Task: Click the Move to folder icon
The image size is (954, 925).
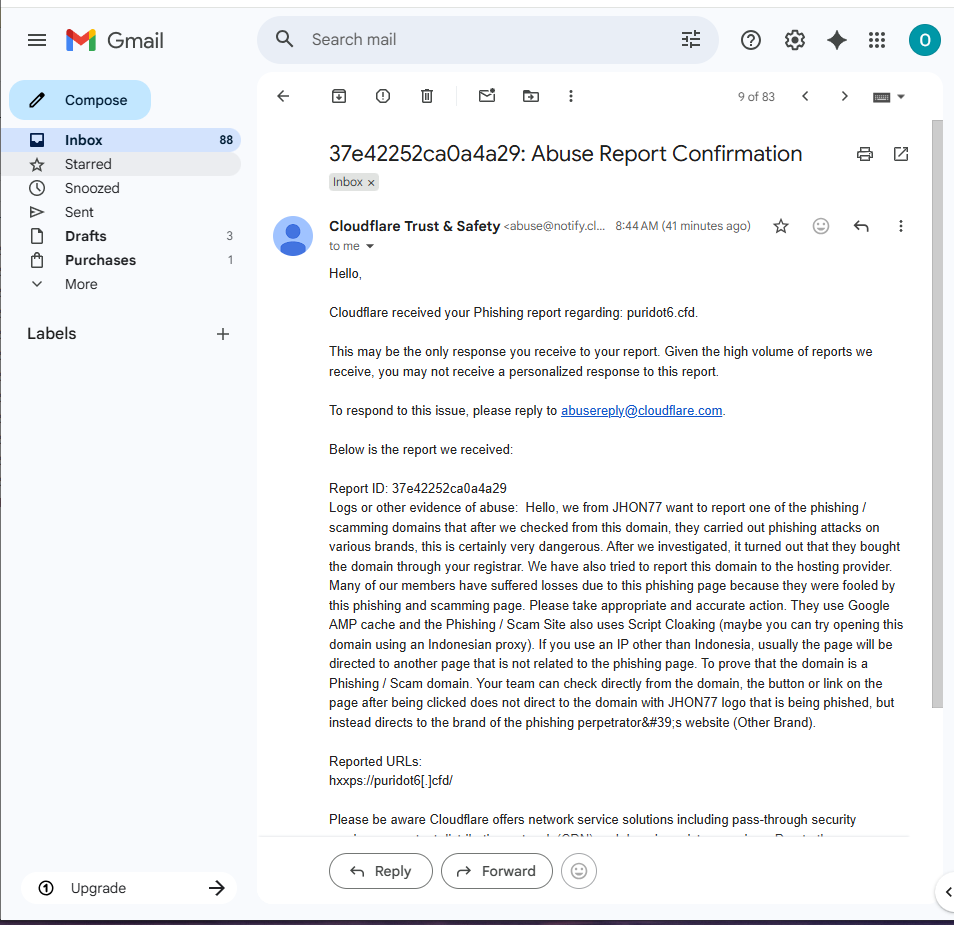Action: coord(531,96)
